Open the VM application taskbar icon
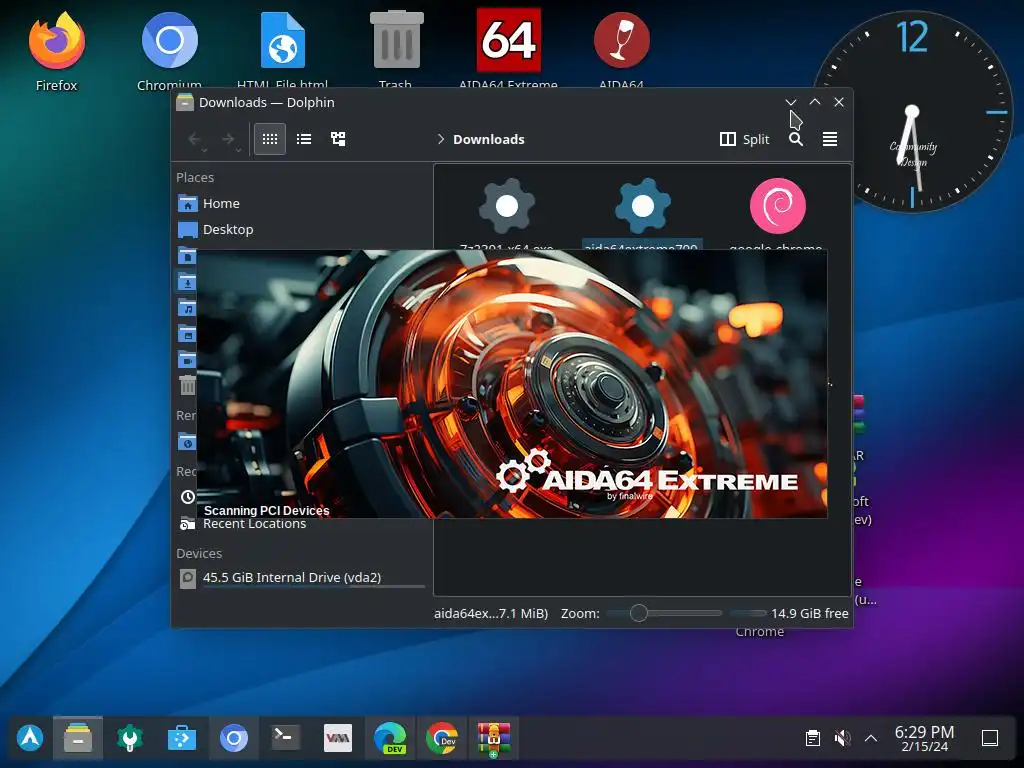 click(338, 739)
